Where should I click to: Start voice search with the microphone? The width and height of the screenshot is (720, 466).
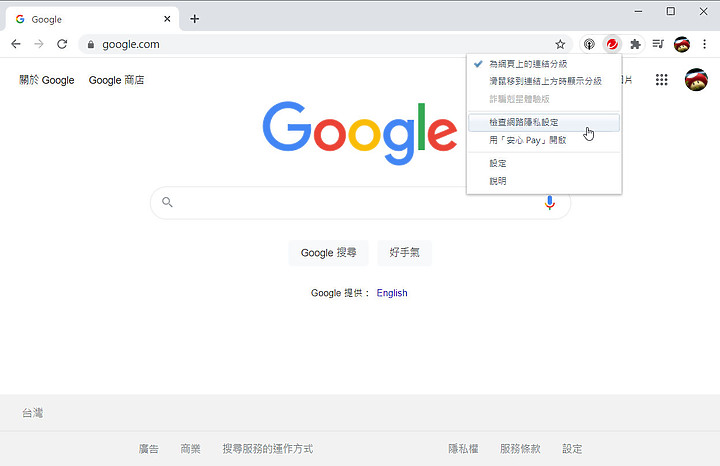click(x=550, y=202)
